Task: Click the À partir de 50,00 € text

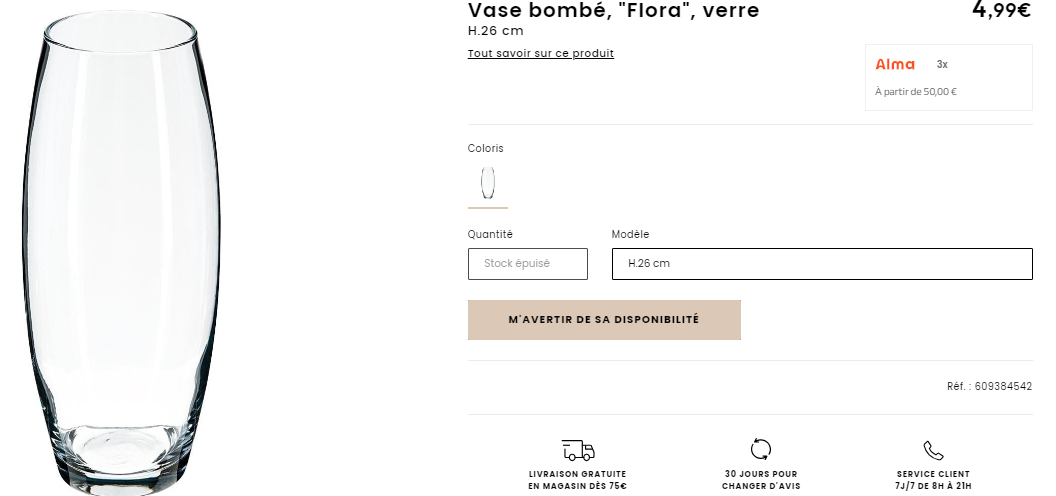Action: coord(916,92)
